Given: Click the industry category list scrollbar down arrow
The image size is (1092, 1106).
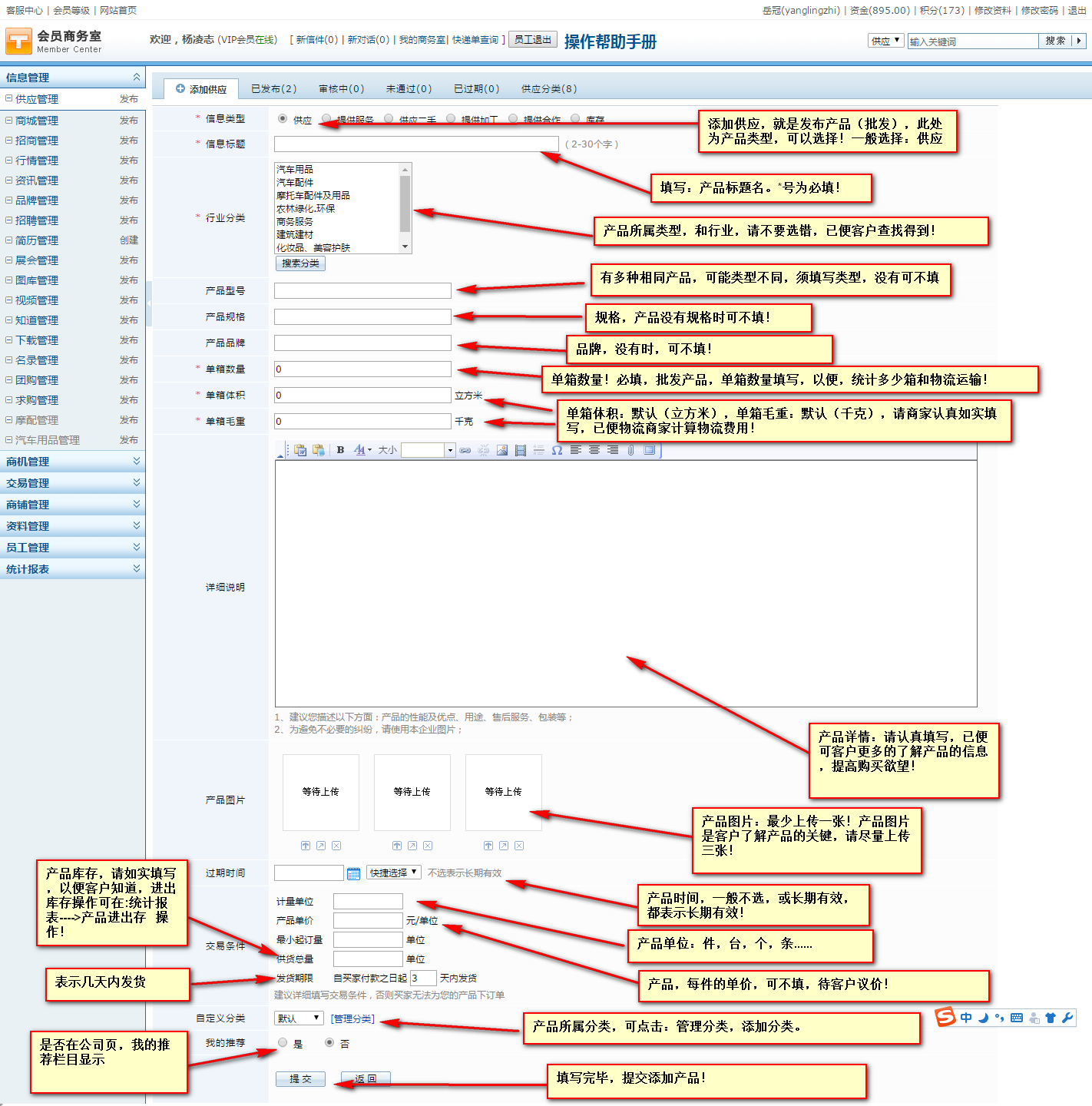Looking at the screenshot, I should click(405, 247).
